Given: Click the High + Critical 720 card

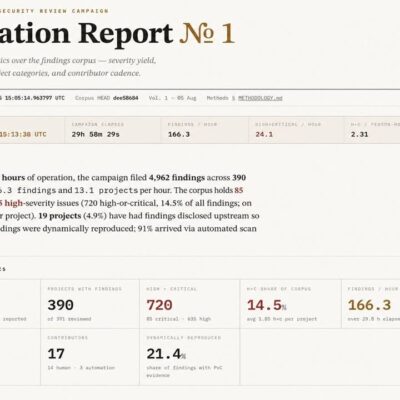Looking at the screenshot, I should [189, 304].
